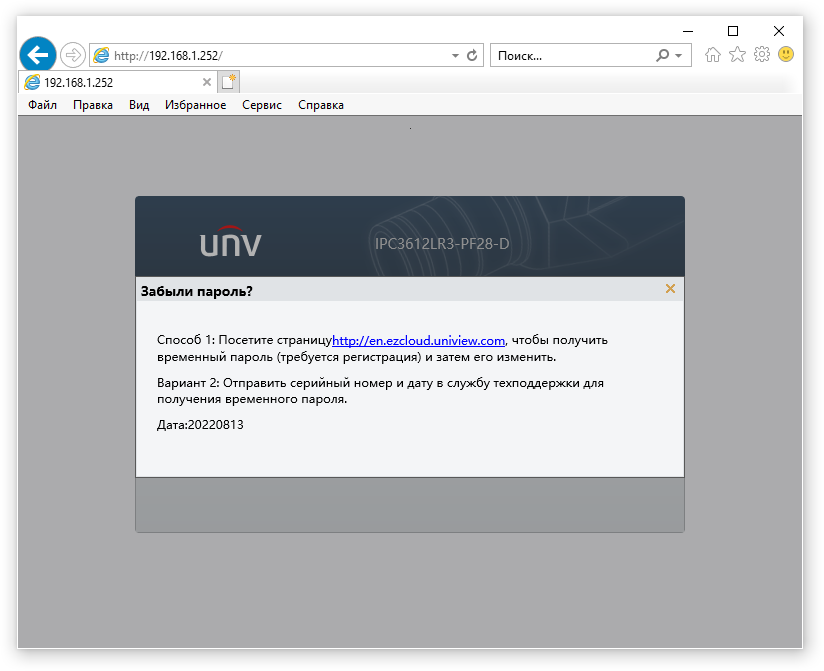Follow the en.ezcloud.uniview.com link
824x671 pixels.
pyautogui.click(x=418, y=340)
